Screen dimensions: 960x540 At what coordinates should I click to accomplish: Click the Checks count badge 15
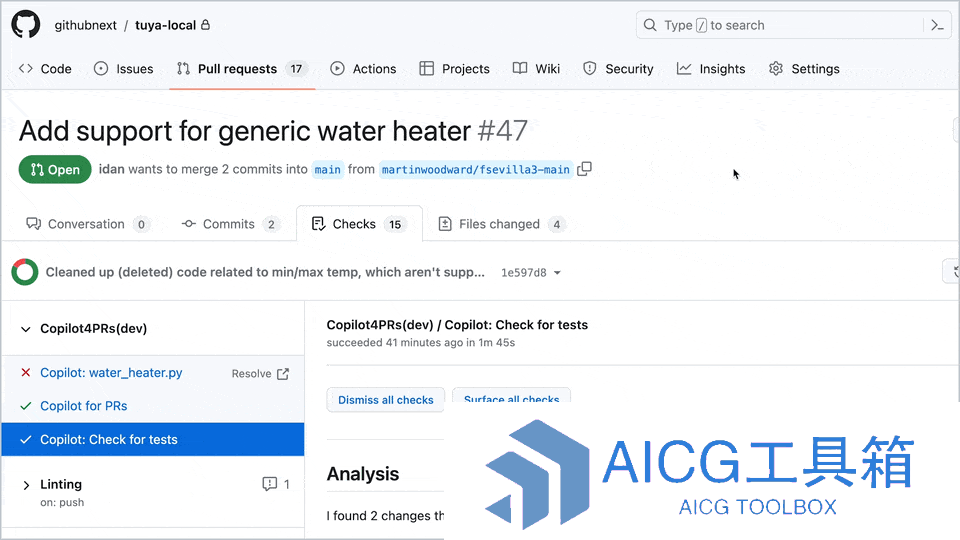click(x=396, y=225)
